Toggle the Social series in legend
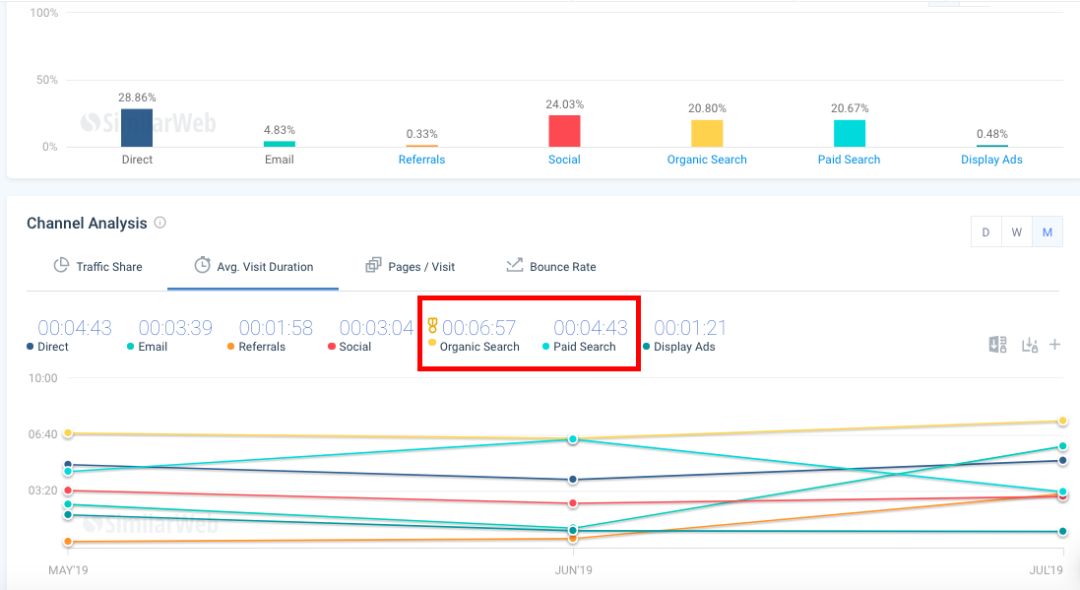Screen dimensions: 1080x590 click(350, 347)
